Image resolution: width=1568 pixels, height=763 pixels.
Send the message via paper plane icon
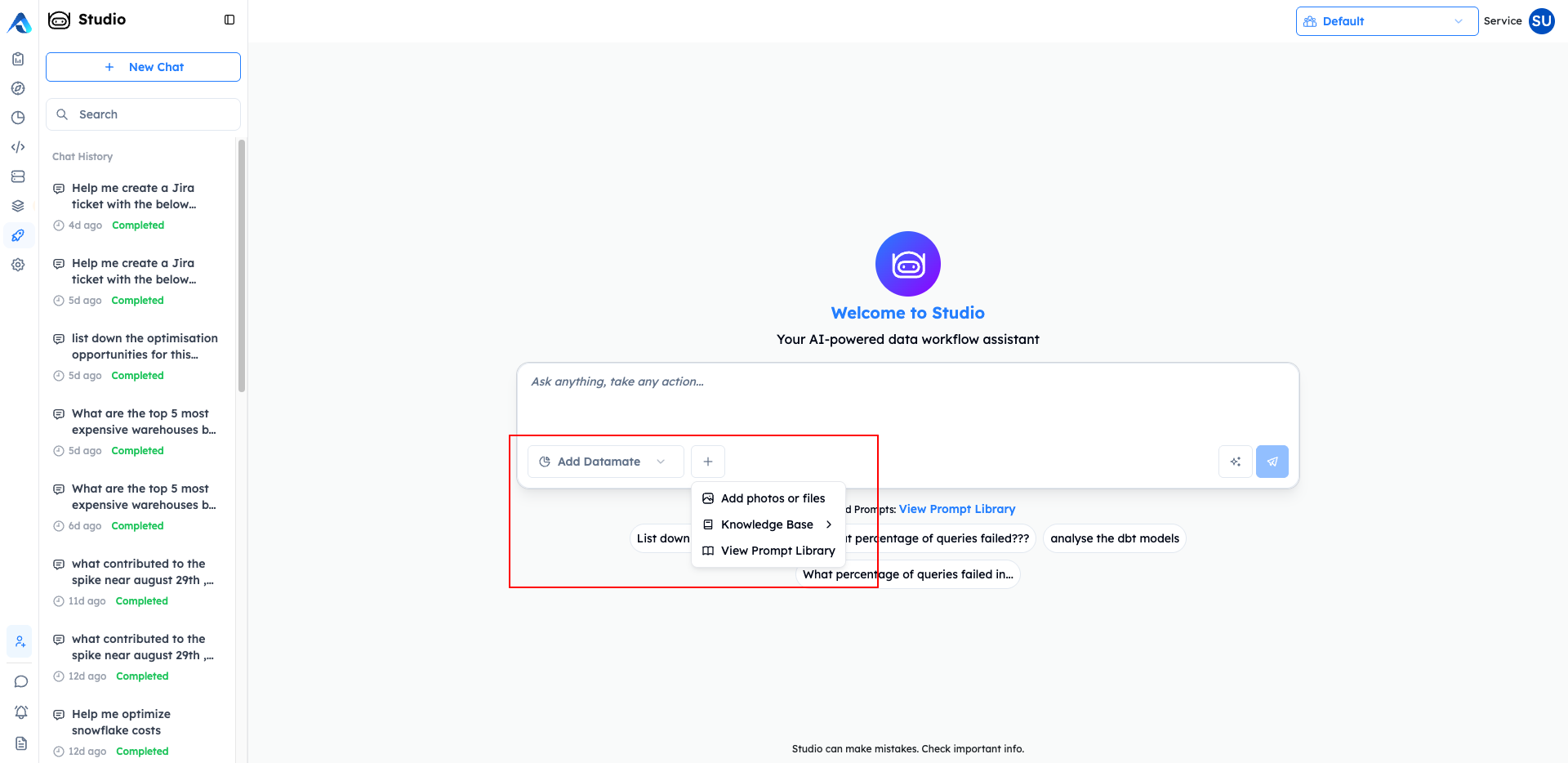(1272, 462)
